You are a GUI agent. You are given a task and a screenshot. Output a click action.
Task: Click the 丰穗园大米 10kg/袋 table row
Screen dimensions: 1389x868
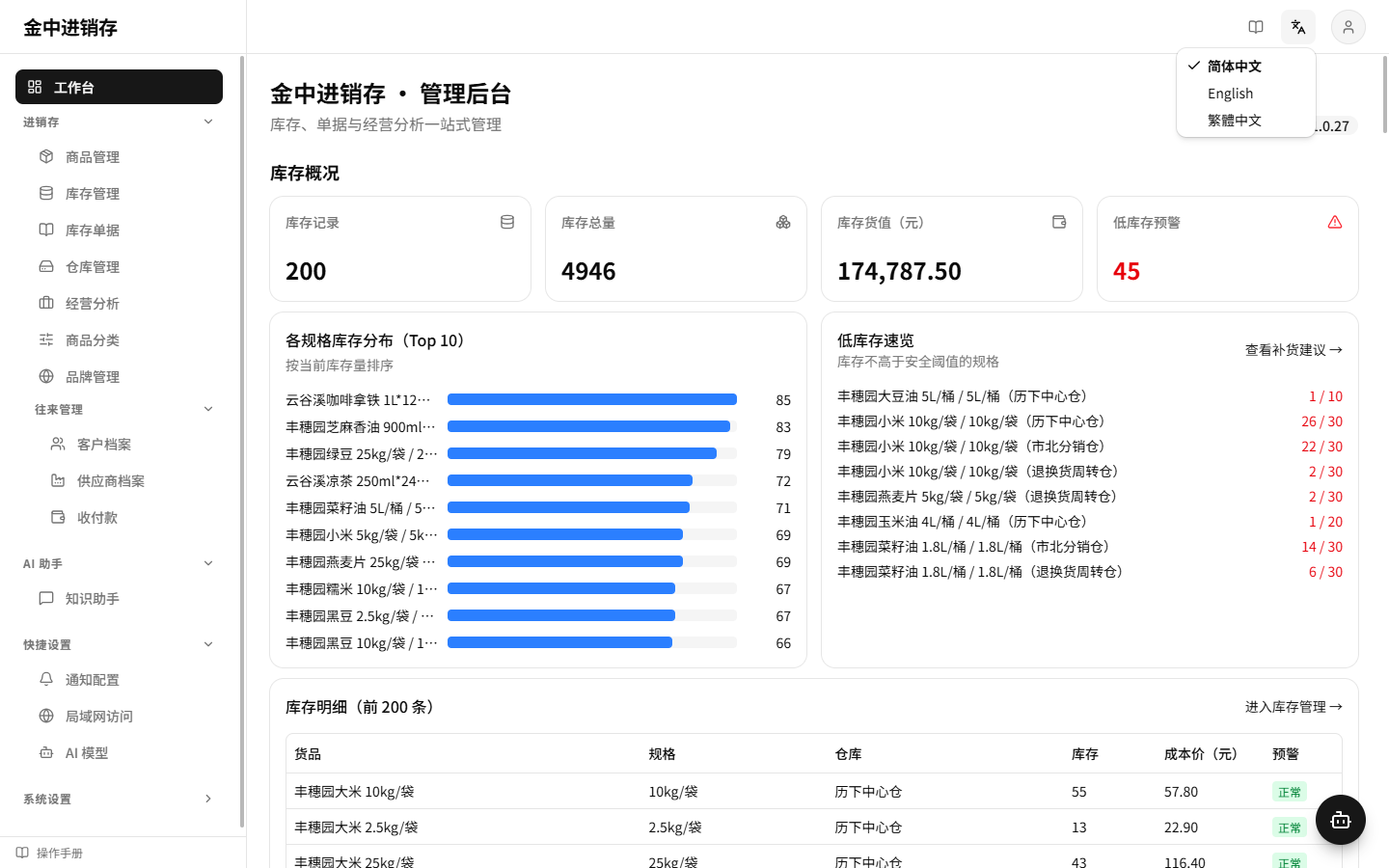814,791
